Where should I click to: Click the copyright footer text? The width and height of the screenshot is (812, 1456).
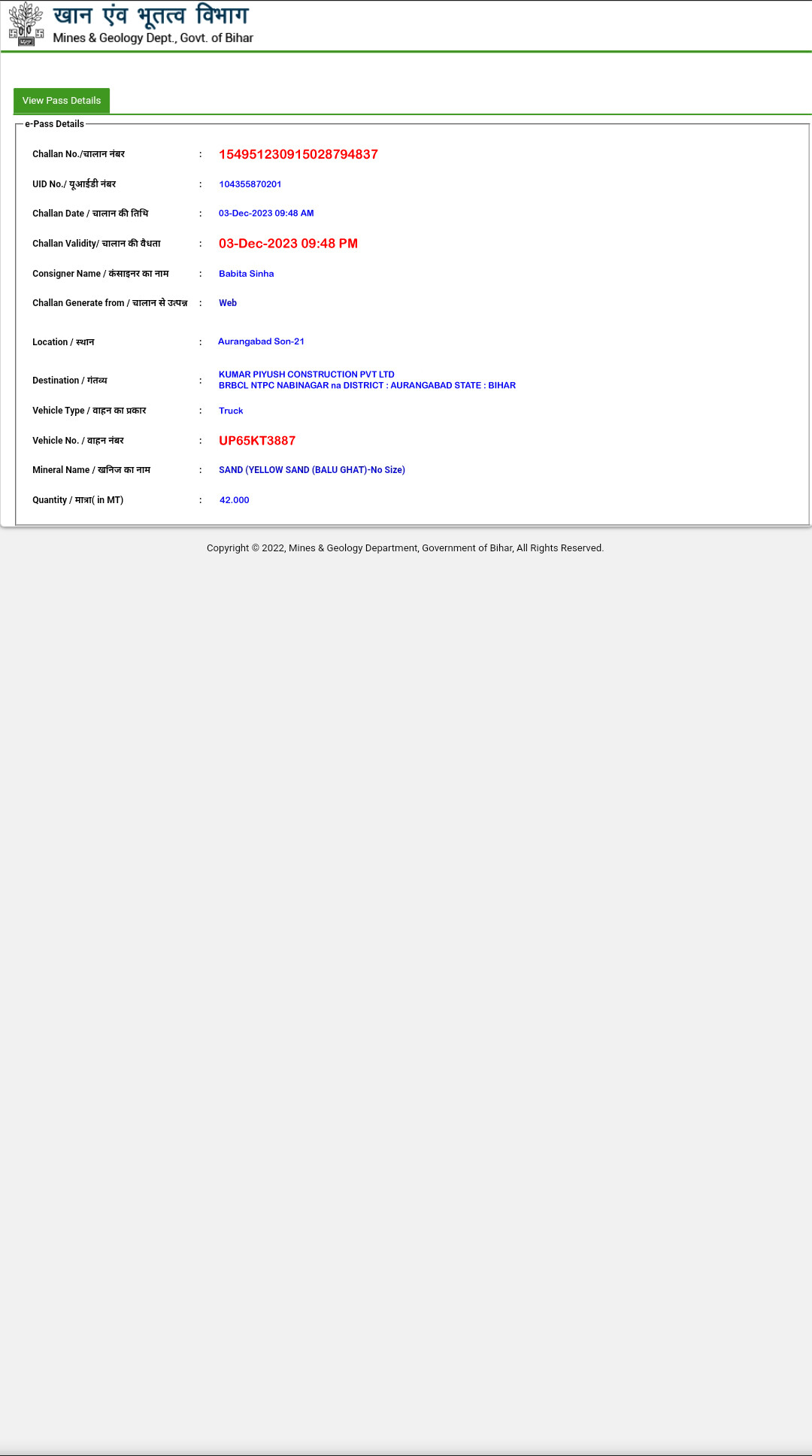click(405, 548)
